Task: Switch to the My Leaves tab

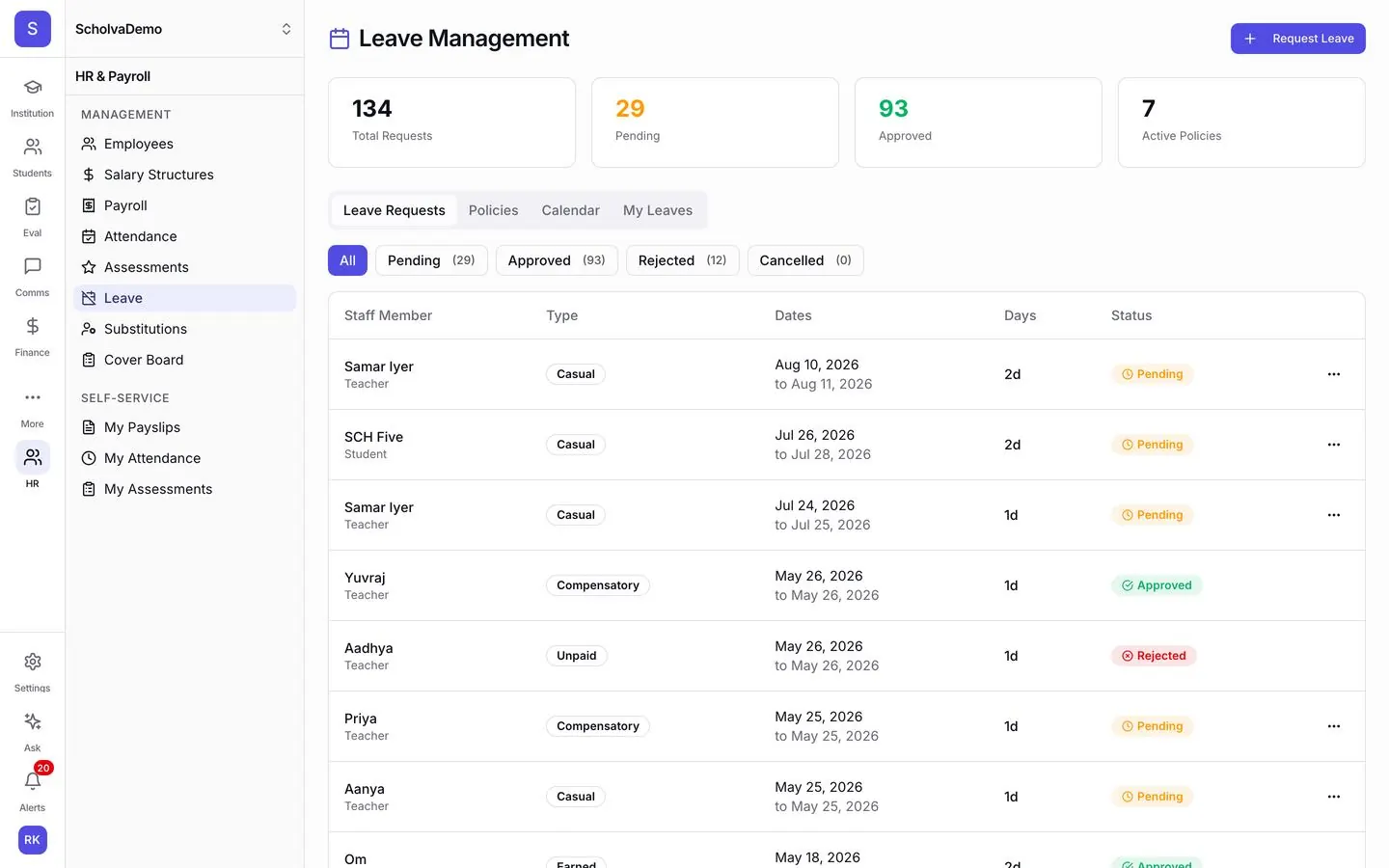Action: pyautogui.click(x=658, y=210)
